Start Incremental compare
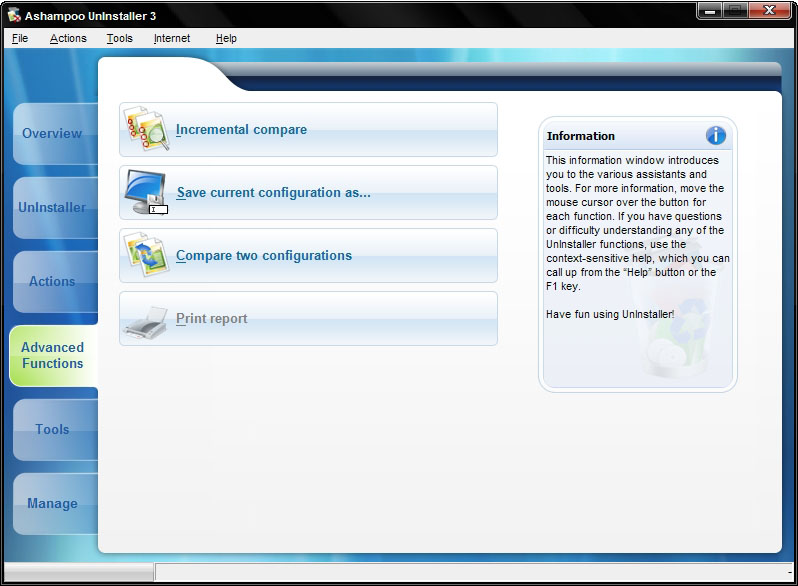Viewport: 798px width, 586px height. tap(308, 129)
